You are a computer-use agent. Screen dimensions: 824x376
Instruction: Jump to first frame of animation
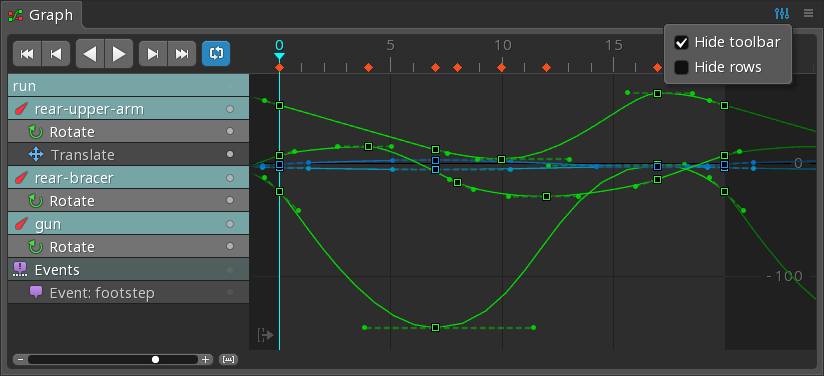coord(27,54)
